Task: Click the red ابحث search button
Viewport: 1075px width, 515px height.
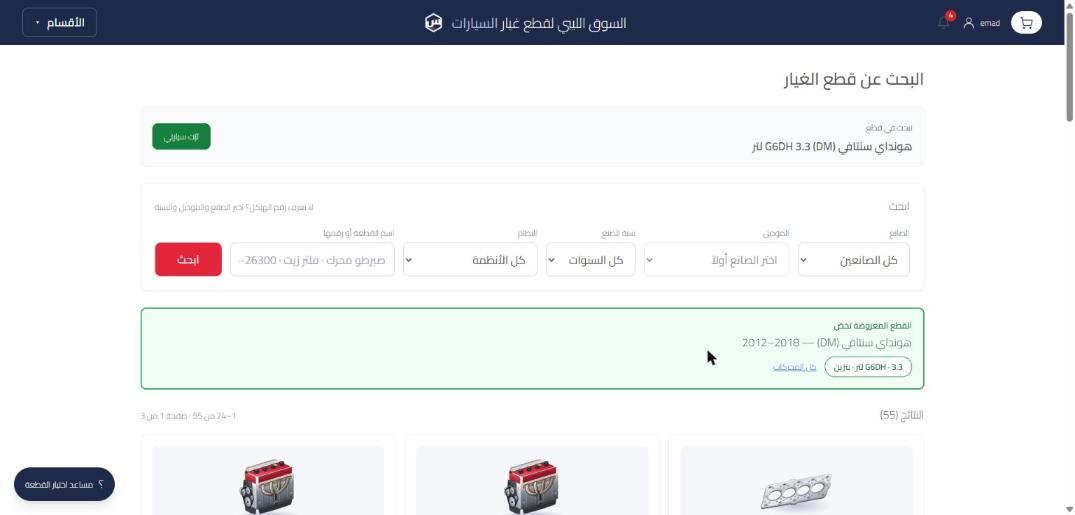Action: coord(189,260)
